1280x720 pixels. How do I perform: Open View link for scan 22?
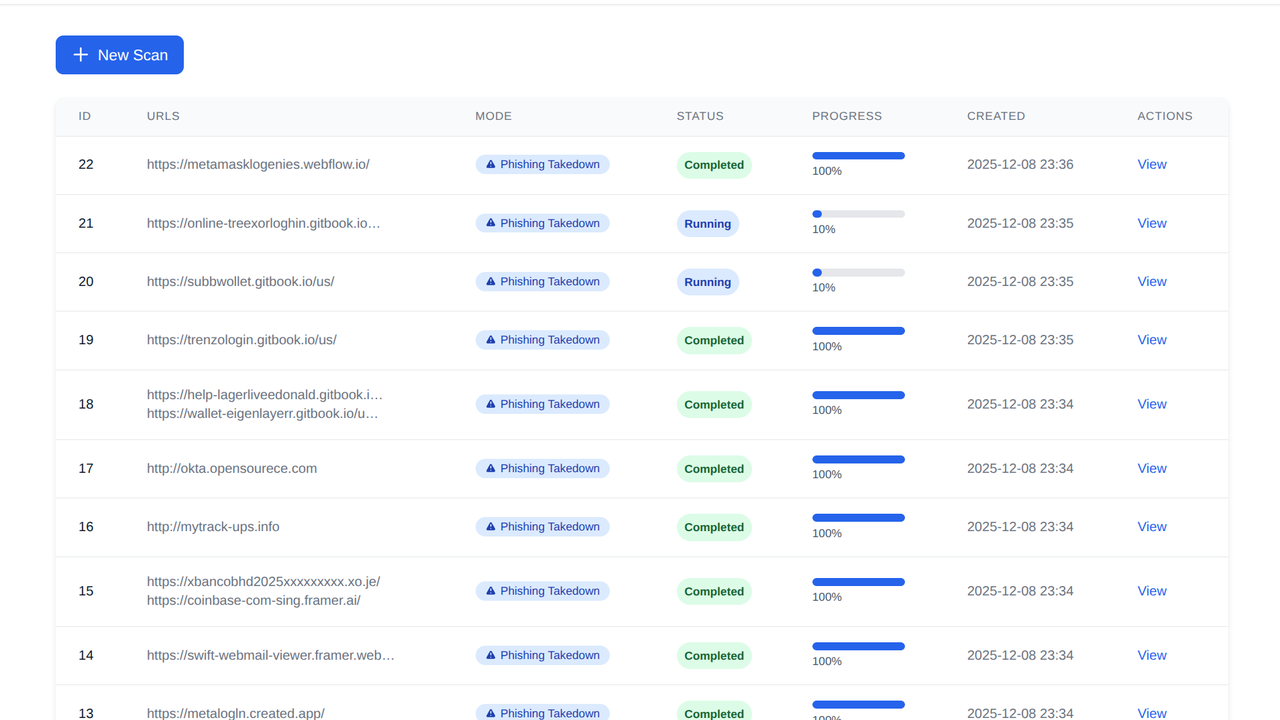1152,164
